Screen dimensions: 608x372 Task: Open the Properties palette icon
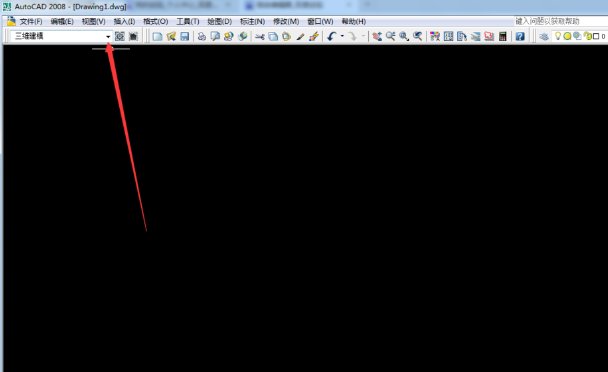435,36
